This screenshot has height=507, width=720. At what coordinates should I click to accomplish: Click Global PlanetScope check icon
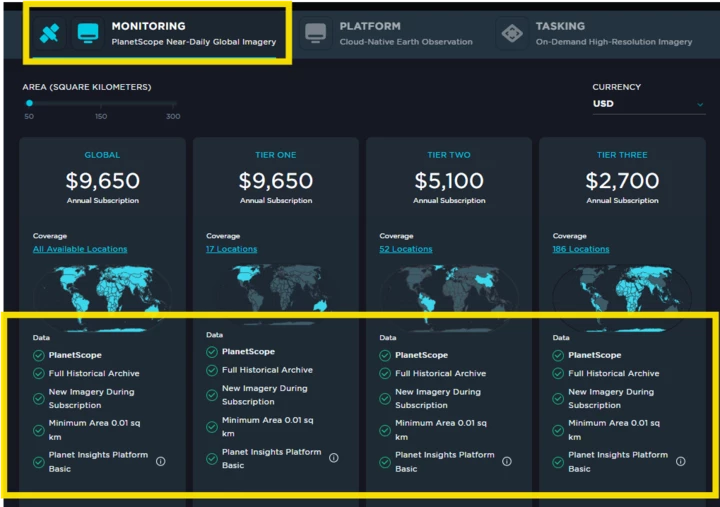[x=39, y=355]
